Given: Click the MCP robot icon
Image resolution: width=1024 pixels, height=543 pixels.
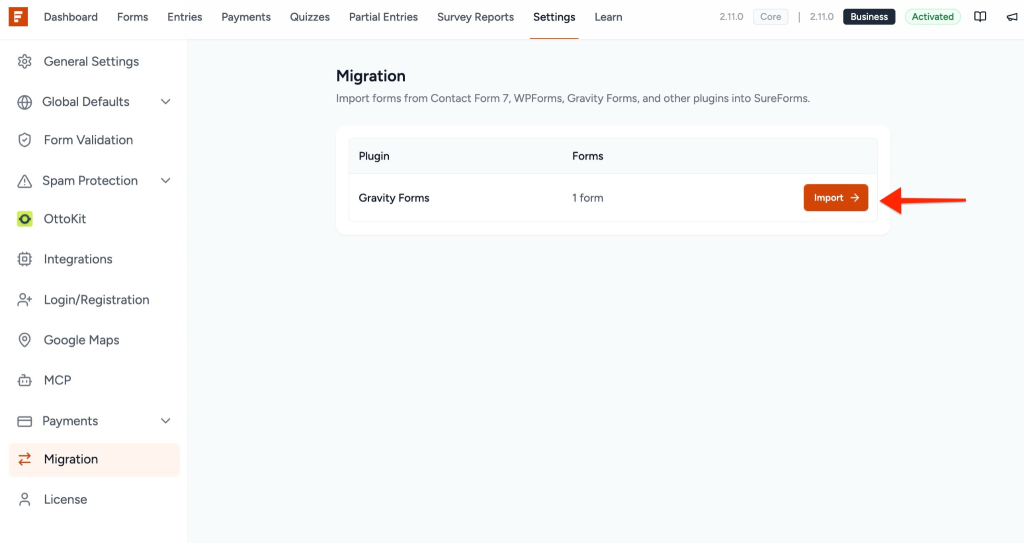Looking at the screenshot, I should [25, 380].
